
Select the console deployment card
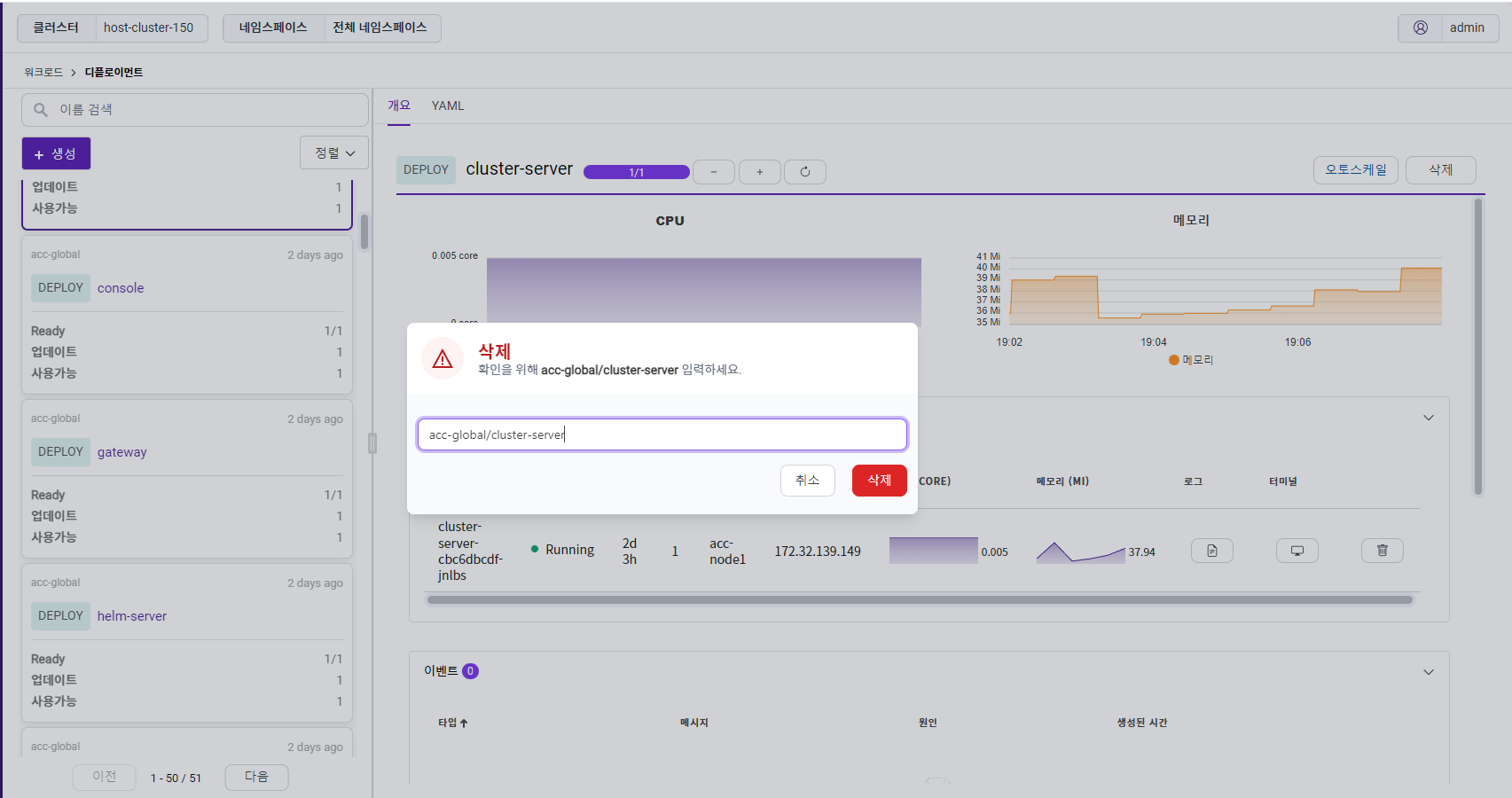[187, 315]
